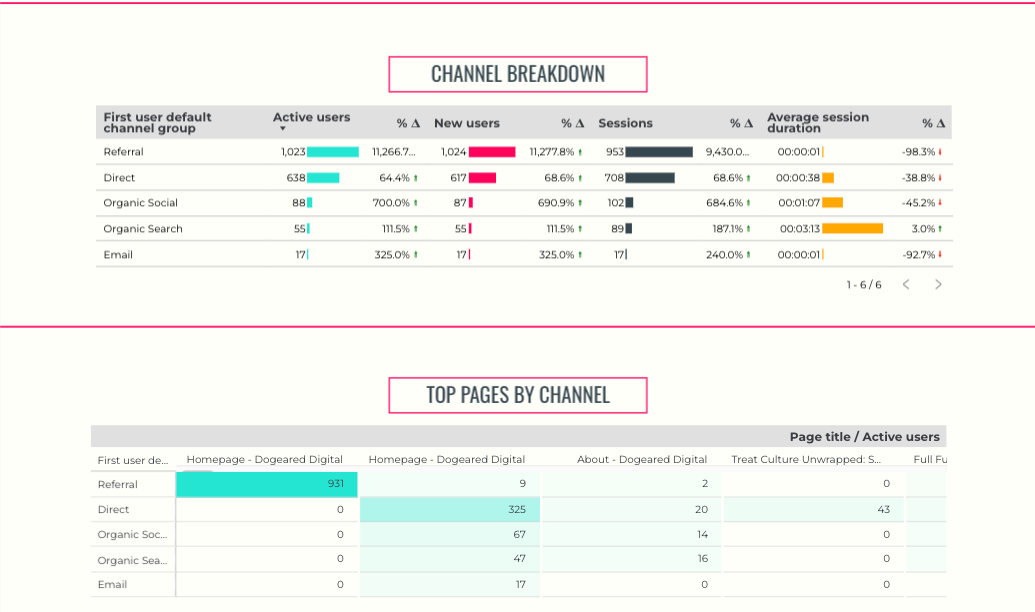
Task: Click the CHANNEL BREAKDOWN title
Action: [x=517, y=72]
